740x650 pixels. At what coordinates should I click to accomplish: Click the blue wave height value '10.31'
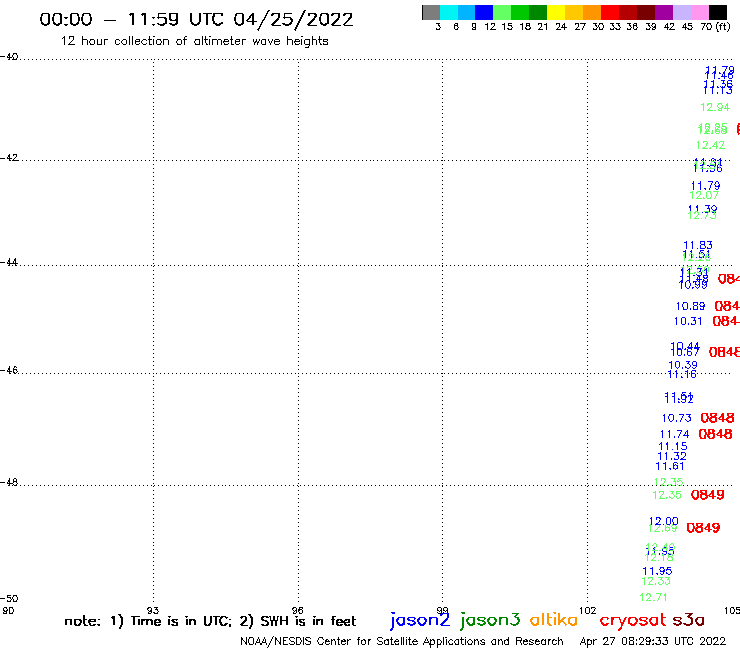point(688,321)
